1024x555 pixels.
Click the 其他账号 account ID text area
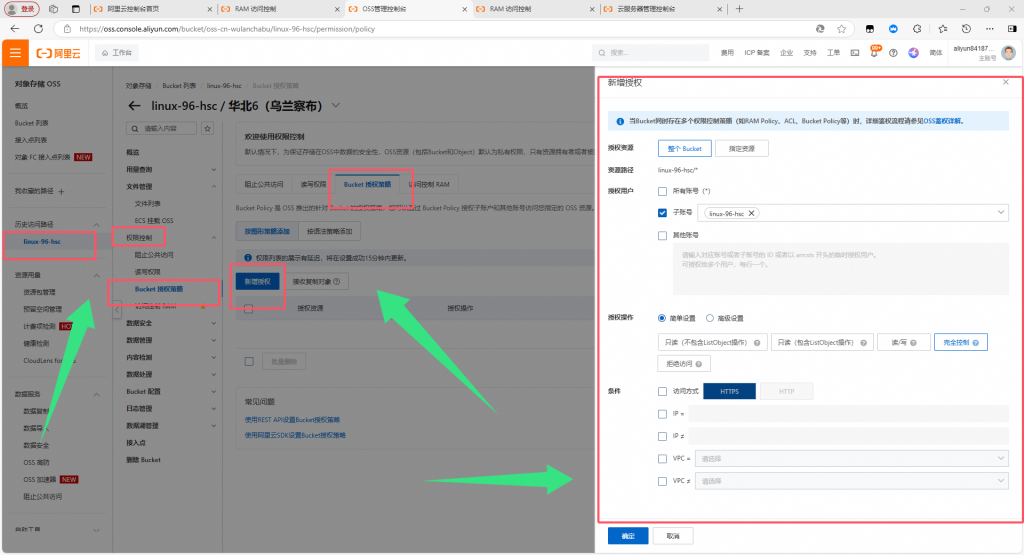coord(838,260)
